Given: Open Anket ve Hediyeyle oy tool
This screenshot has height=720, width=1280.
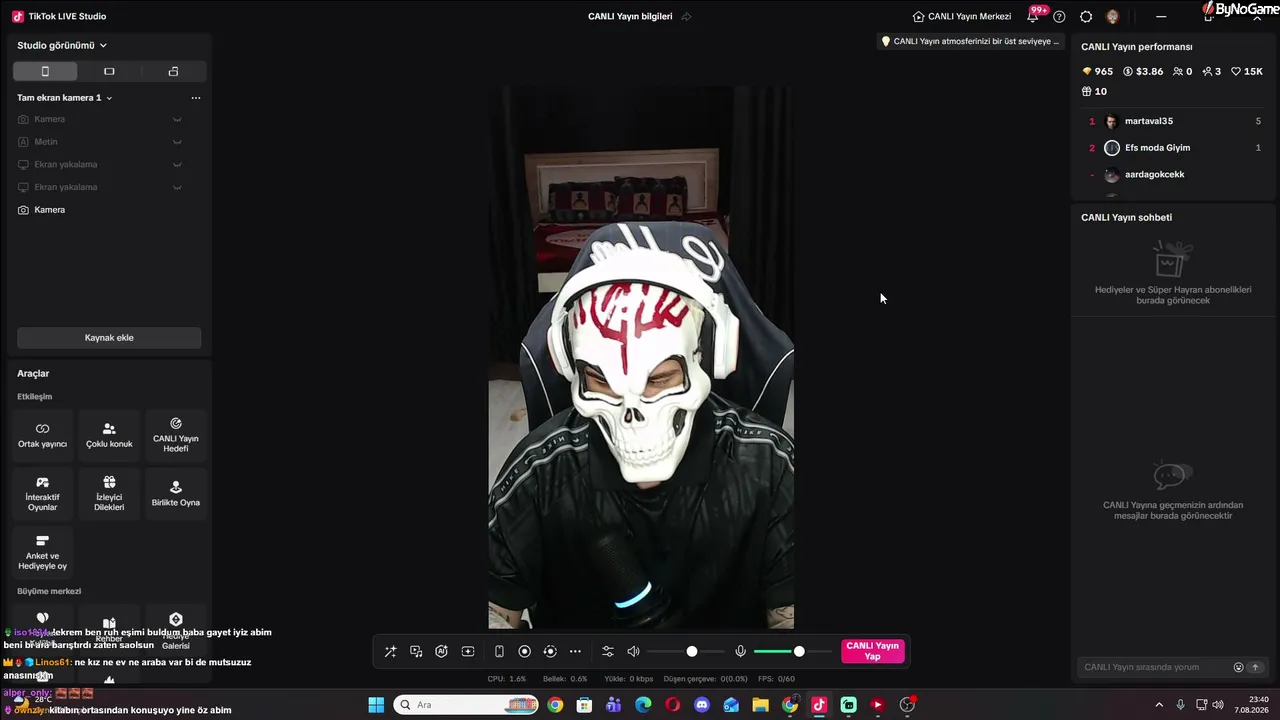Looking at the screenshot, I should coord(42,553).
